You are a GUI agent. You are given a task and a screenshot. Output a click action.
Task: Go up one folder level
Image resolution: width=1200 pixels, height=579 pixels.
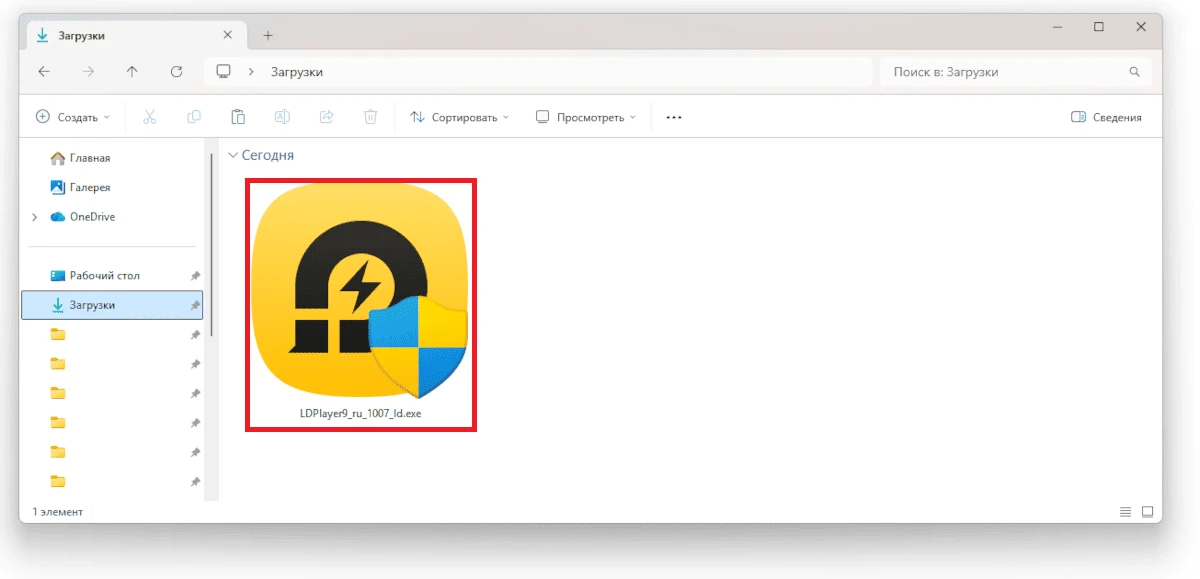[x=132, y=72]
